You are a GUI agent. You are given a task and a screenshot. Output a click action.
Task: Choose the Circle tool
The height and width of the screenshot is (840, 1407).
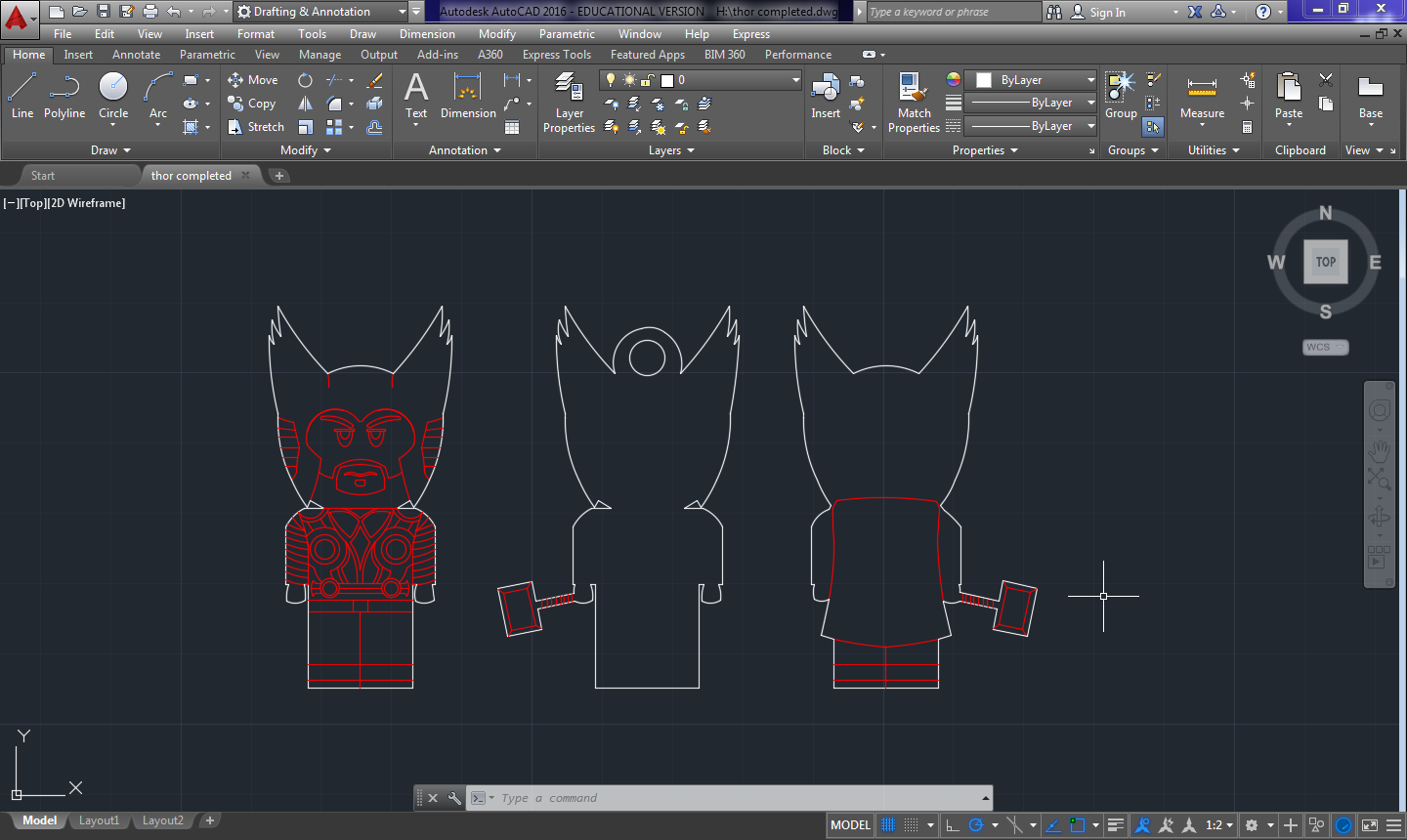pyautogui.click(x=113, y=96)
